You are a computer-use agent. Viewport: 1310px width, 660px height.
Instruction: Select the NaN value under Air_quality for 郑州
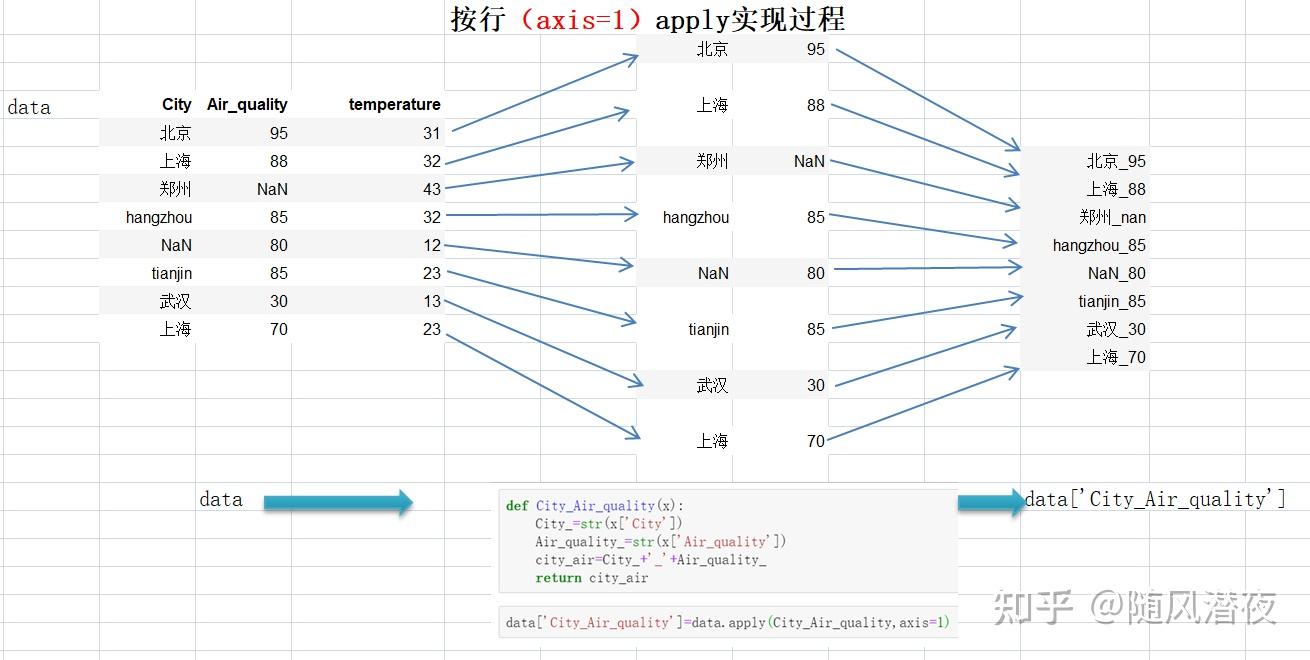(x=271, y=188)
